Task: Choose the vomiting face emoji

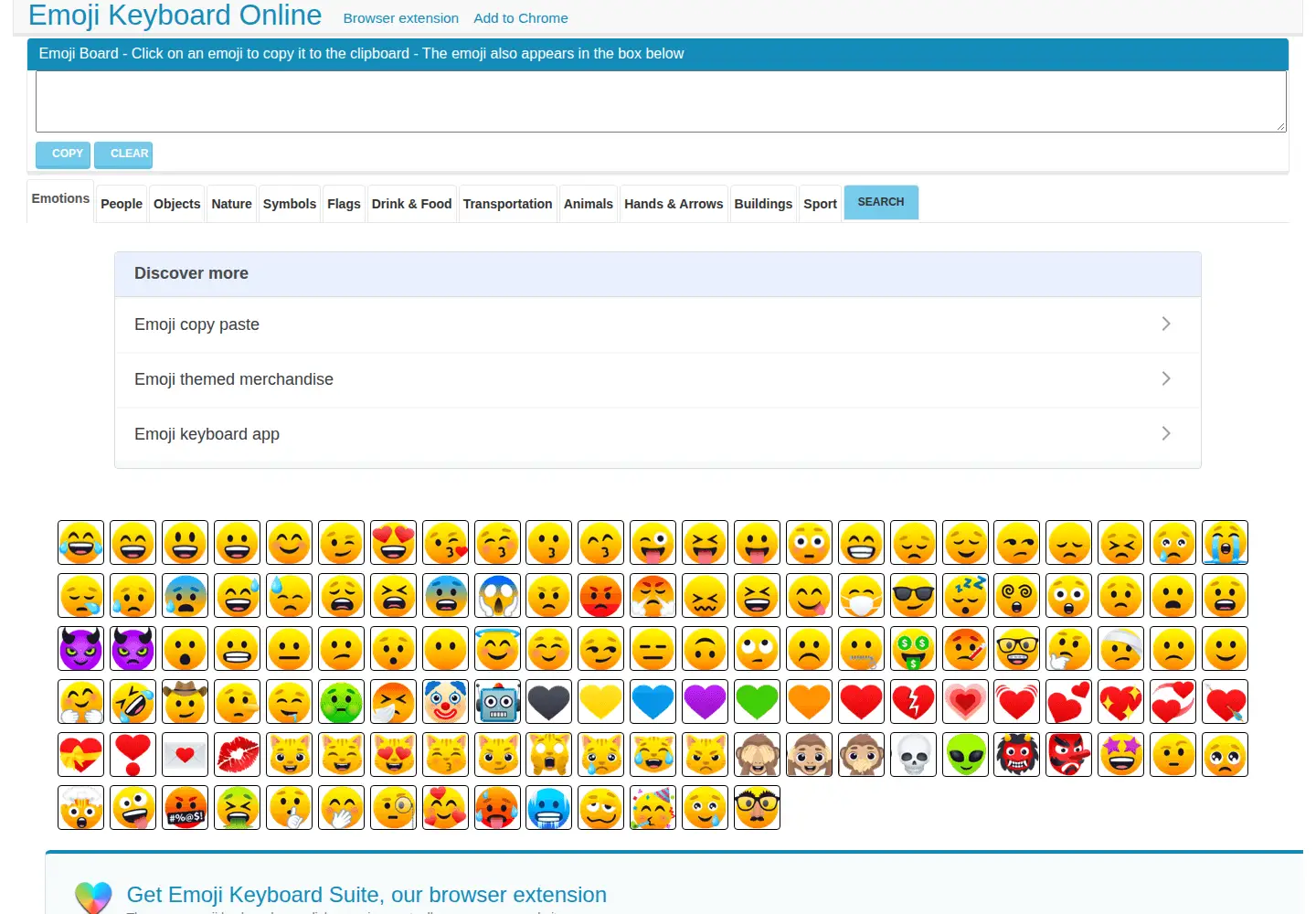Action: [x=237, y=808]
